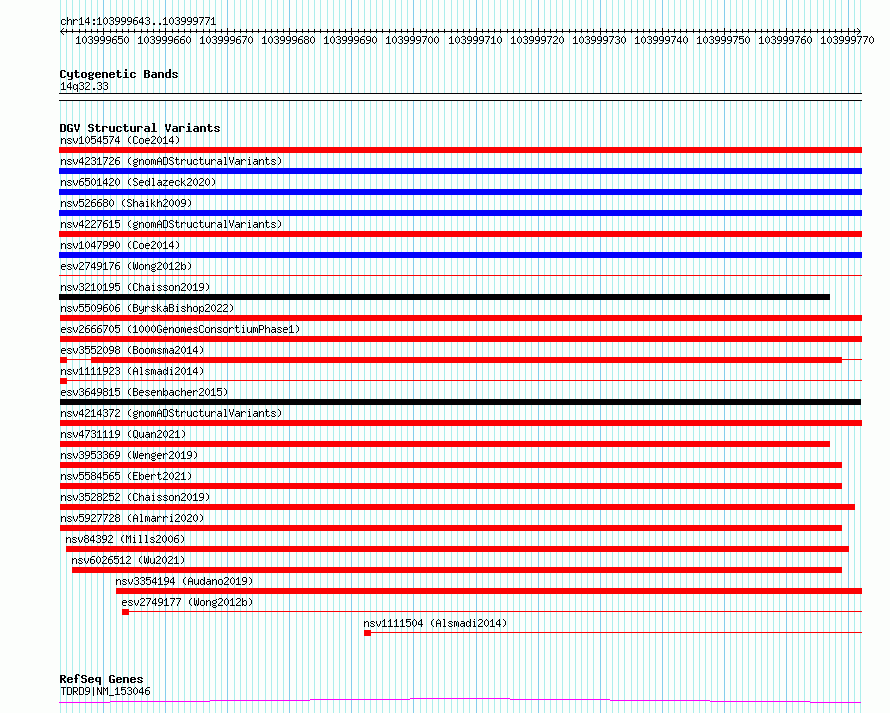Select the nsv1111923 (Alsmadi2014) label
This screenshot has width=890, height=713.
[x=132, y=371]
